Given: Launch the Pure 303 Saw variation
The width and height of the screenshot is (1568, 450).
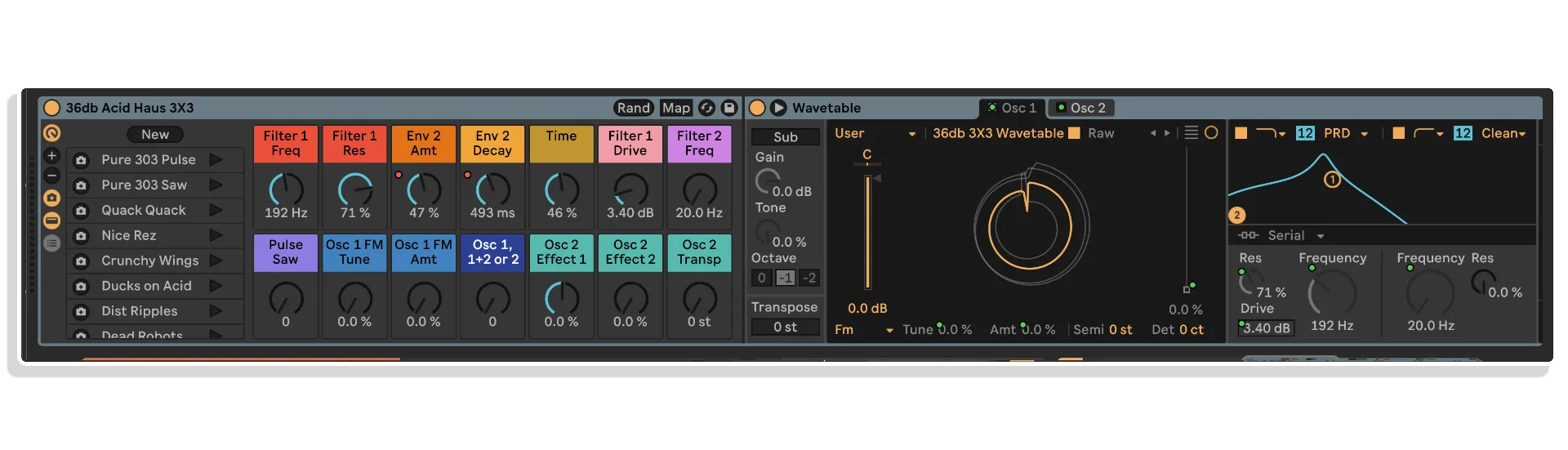Looking at the screenshot, I should [x=216, y=185].
